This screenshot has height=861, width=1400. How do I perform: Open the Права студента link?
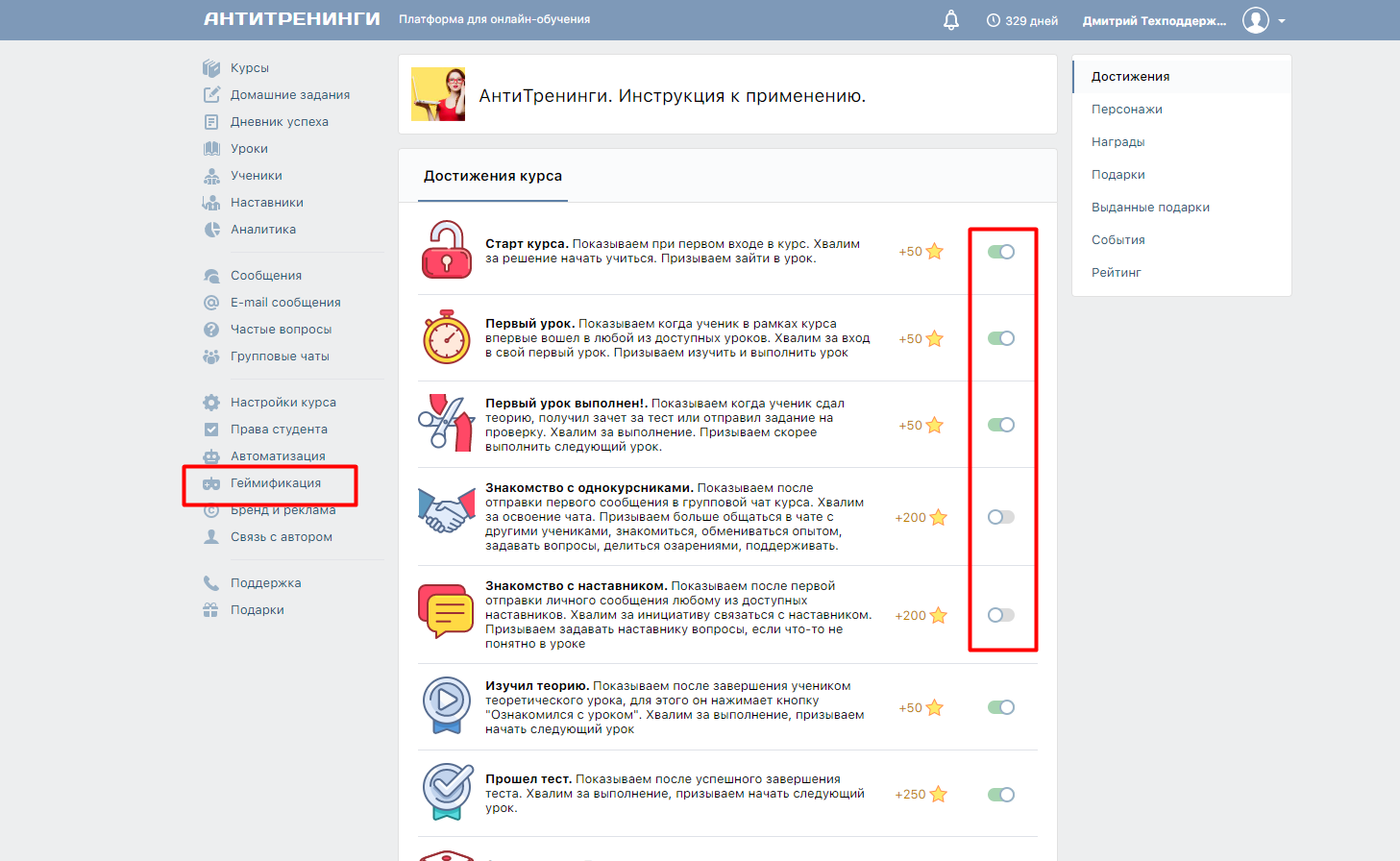[x=279, y=430]
